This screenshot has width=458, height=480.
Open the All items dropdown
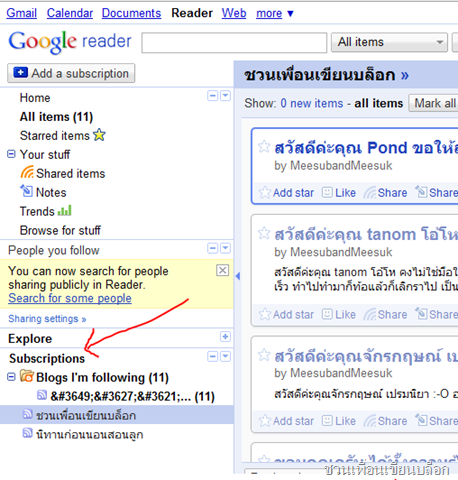click(389, 42)
